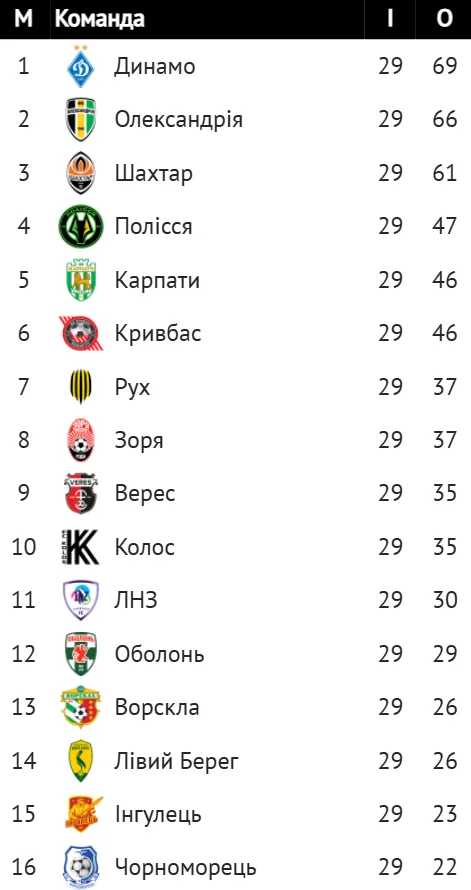
Task: Click the Полісся green wolf crest
Action: [x=81, y=226]
